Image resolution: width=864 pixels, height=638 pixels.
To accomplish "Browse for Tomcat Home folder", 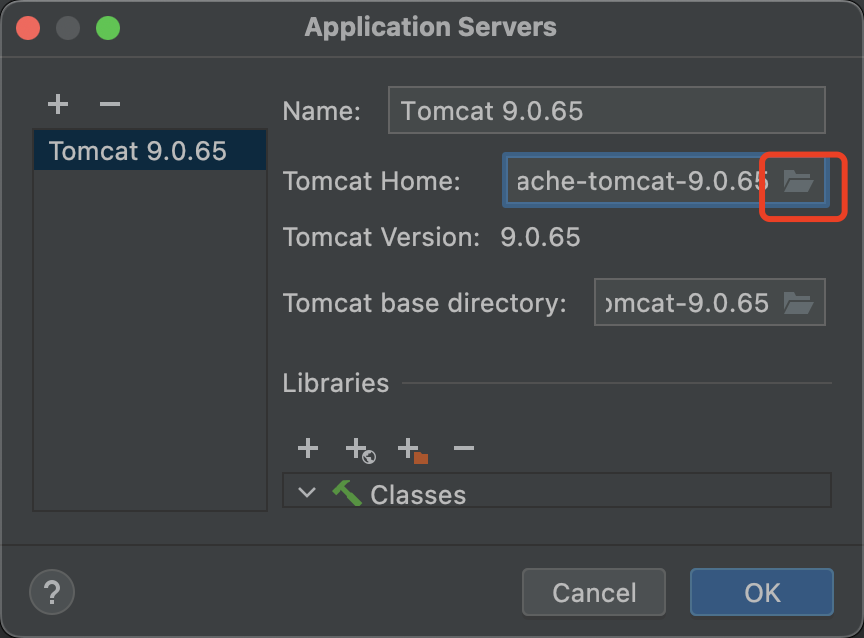I will pos(798,181).
